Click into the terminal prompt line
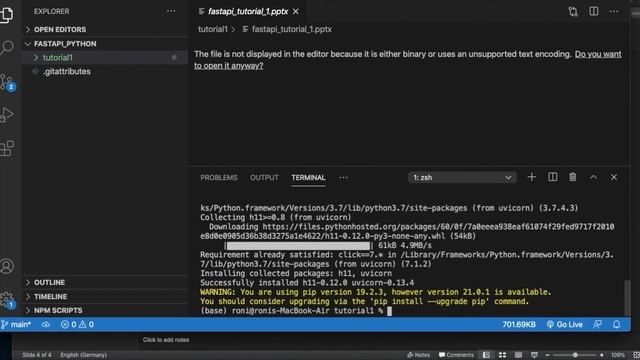This screenshot has height=360, width=640. pyautogui.click(x=296, y=311)
